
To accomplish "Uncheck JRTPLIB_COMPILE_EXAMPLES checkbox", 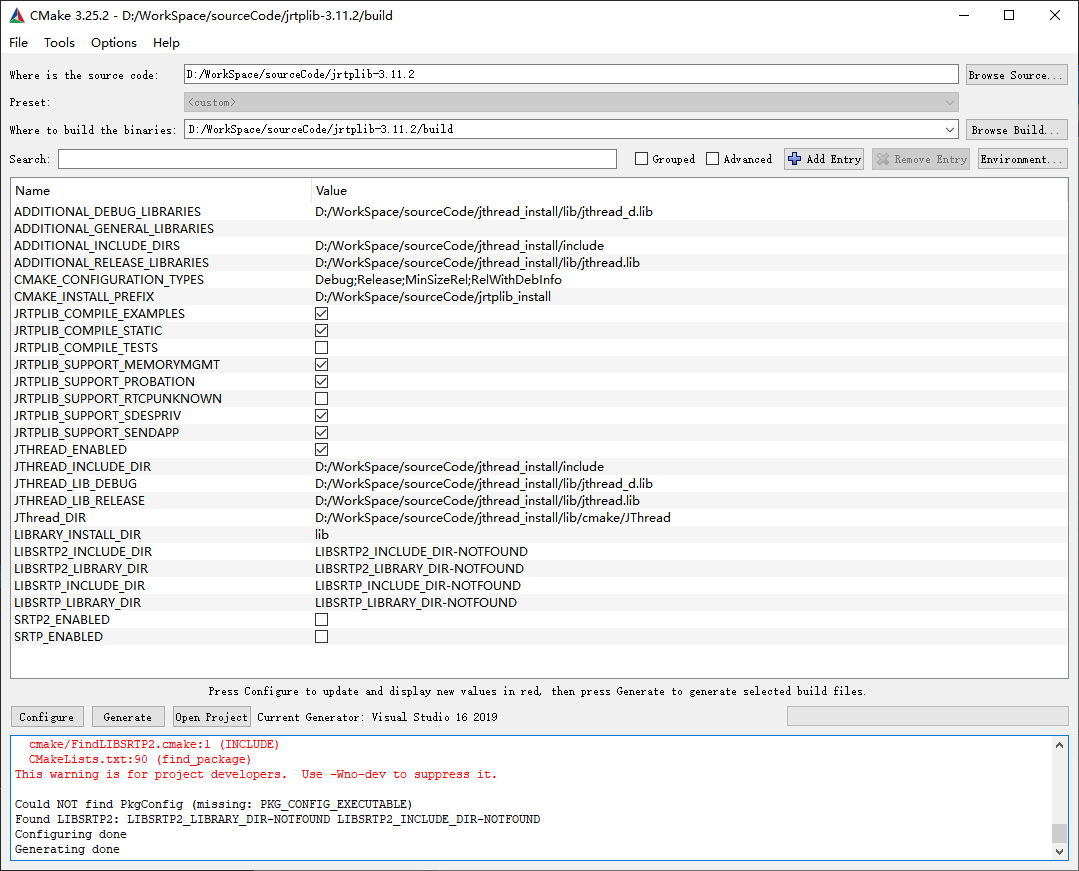I will click(x=321, y=314).
